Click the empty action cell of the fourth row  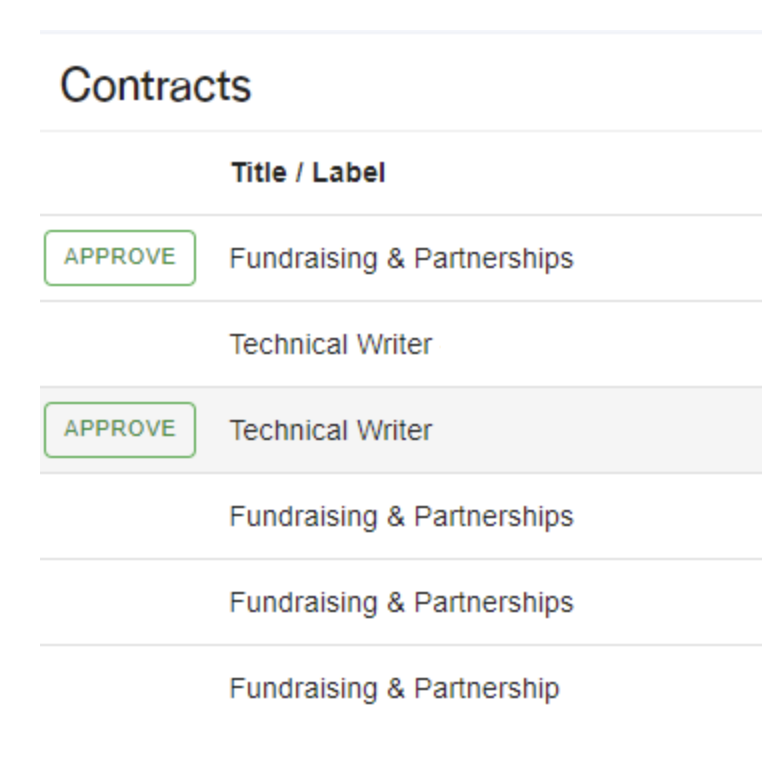pos(120,517)
